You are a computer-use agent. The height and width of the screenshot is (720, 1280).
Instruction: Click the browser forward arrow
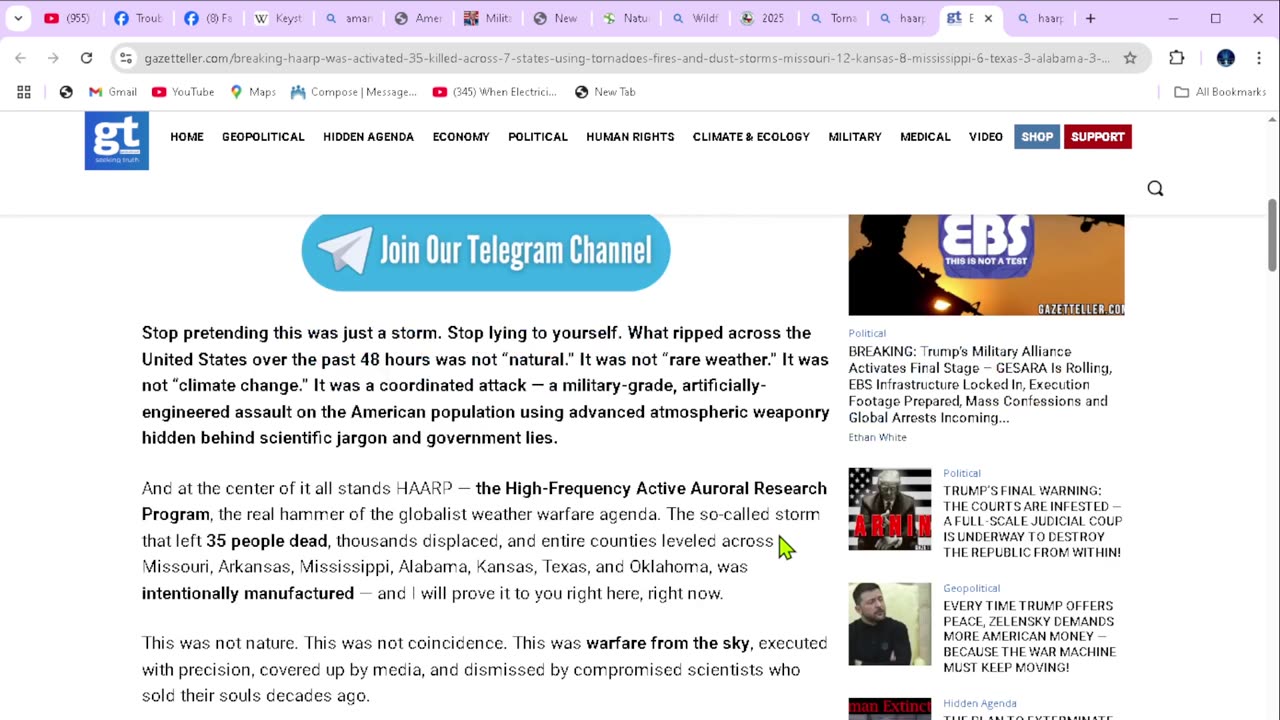[53, 58]
